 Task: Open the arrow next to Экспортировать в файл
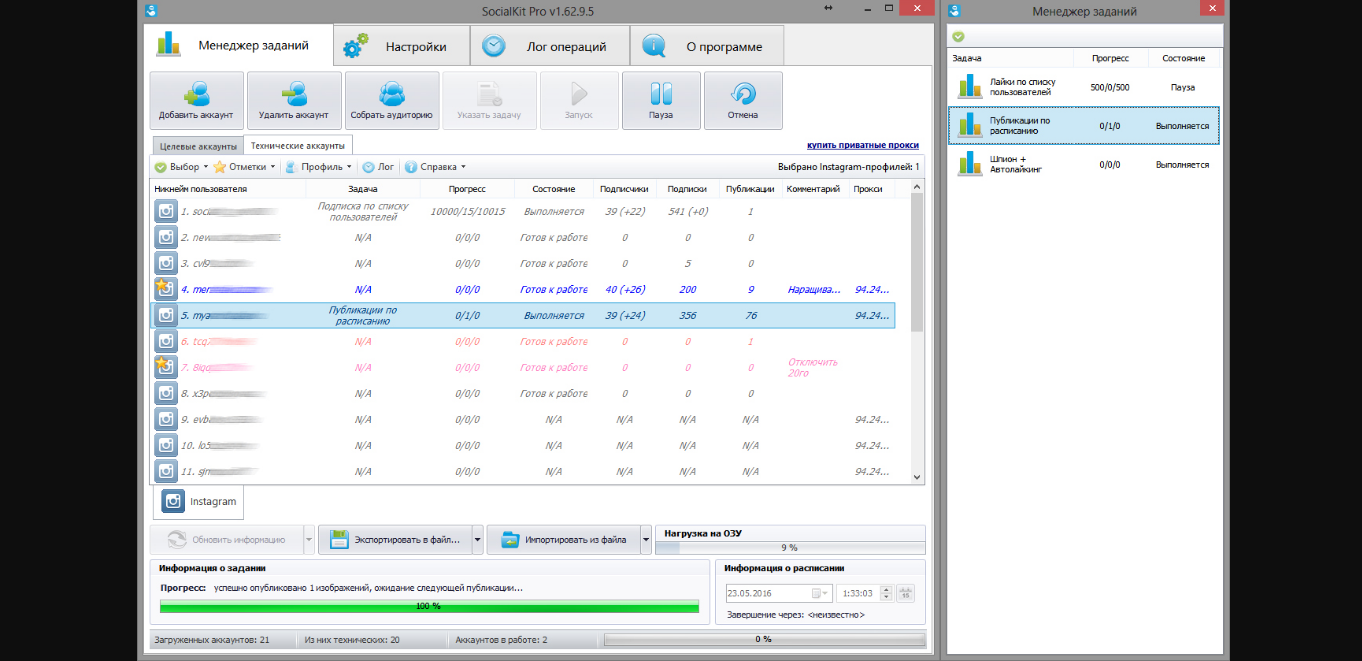478,540
